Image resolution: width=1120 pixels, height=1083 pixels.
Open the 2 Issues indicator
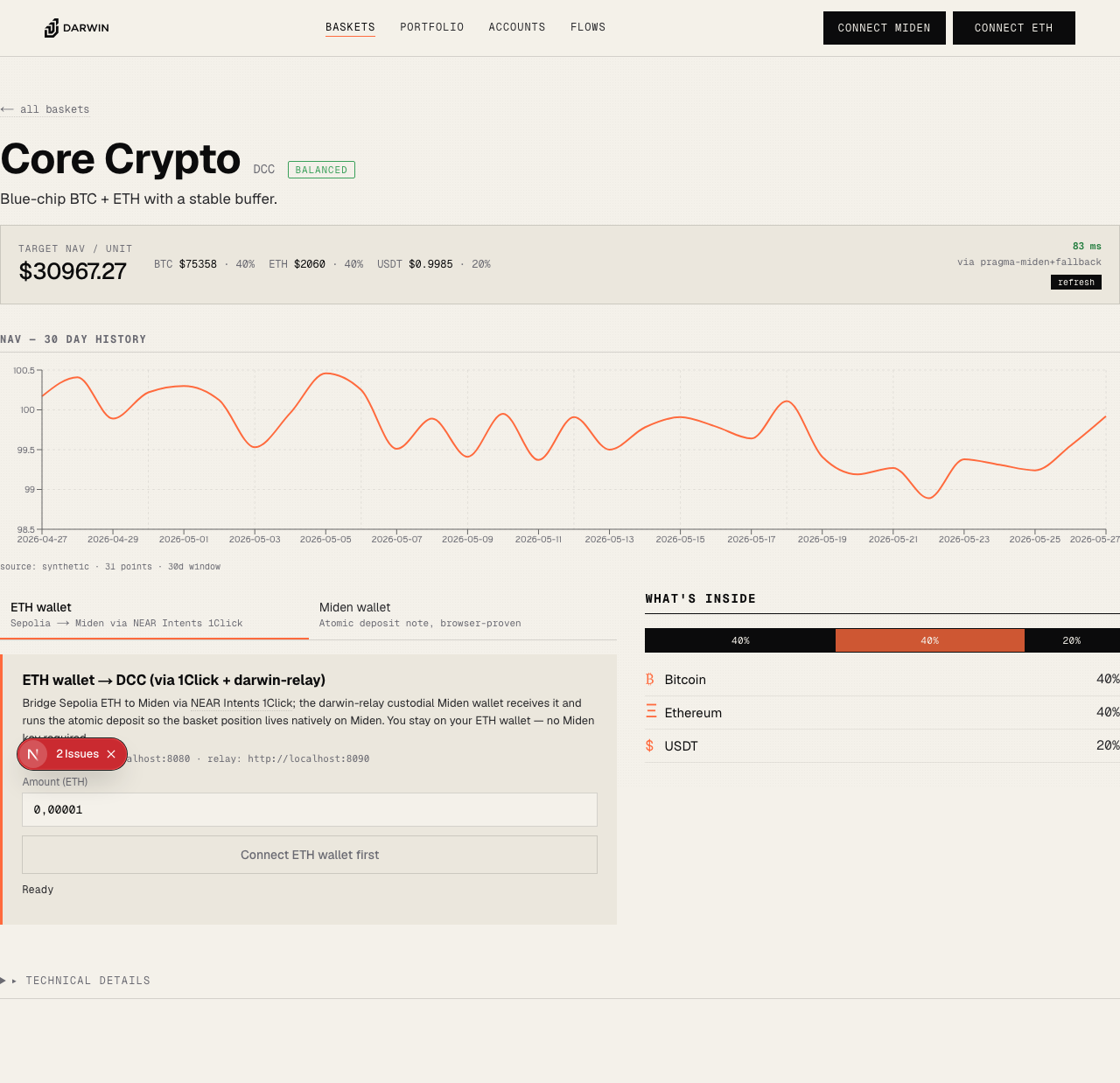point(78,754)
